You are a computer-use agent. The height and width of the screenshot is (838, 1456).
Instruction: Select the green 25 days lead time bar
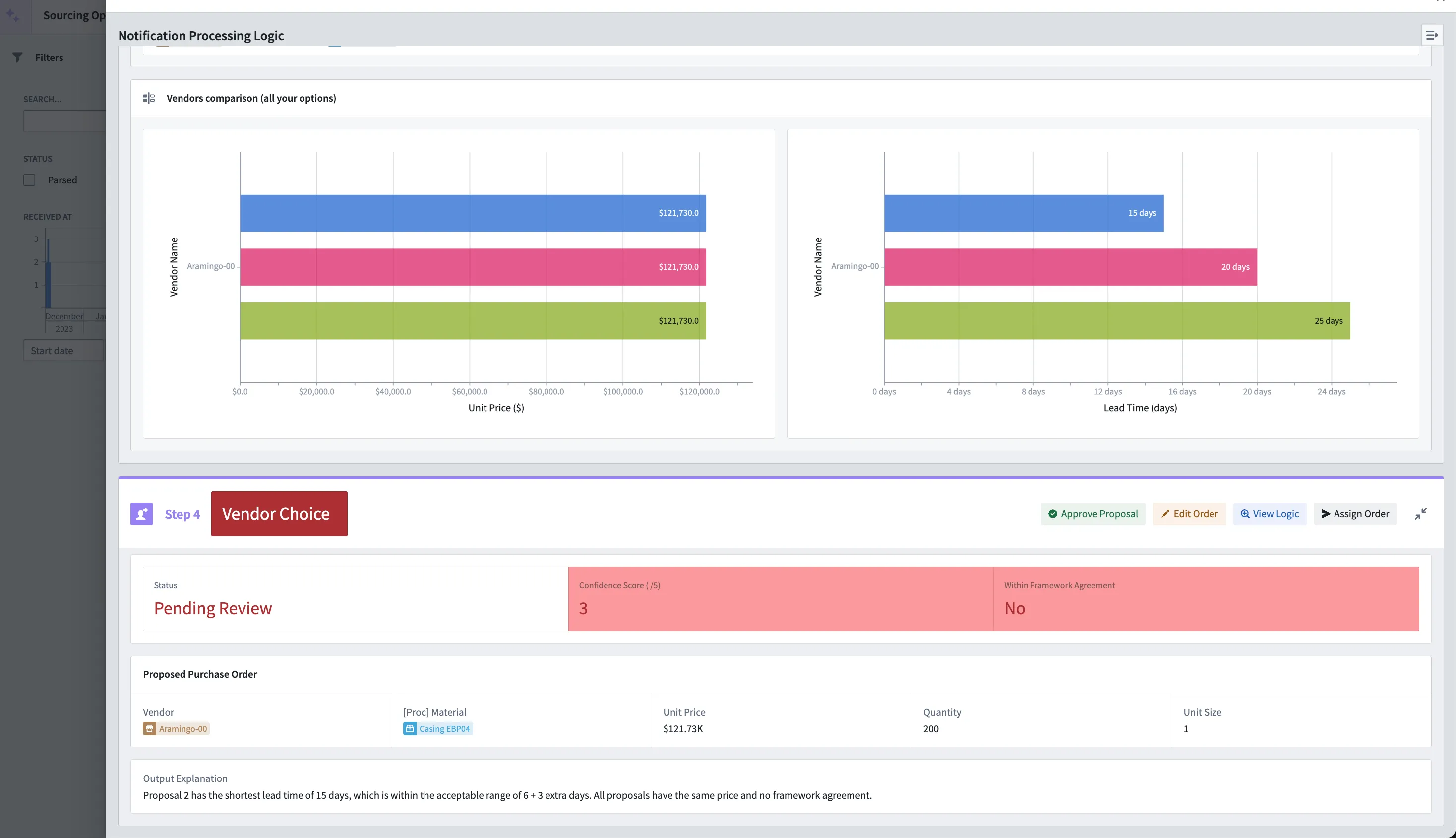tap(1117, 321)
